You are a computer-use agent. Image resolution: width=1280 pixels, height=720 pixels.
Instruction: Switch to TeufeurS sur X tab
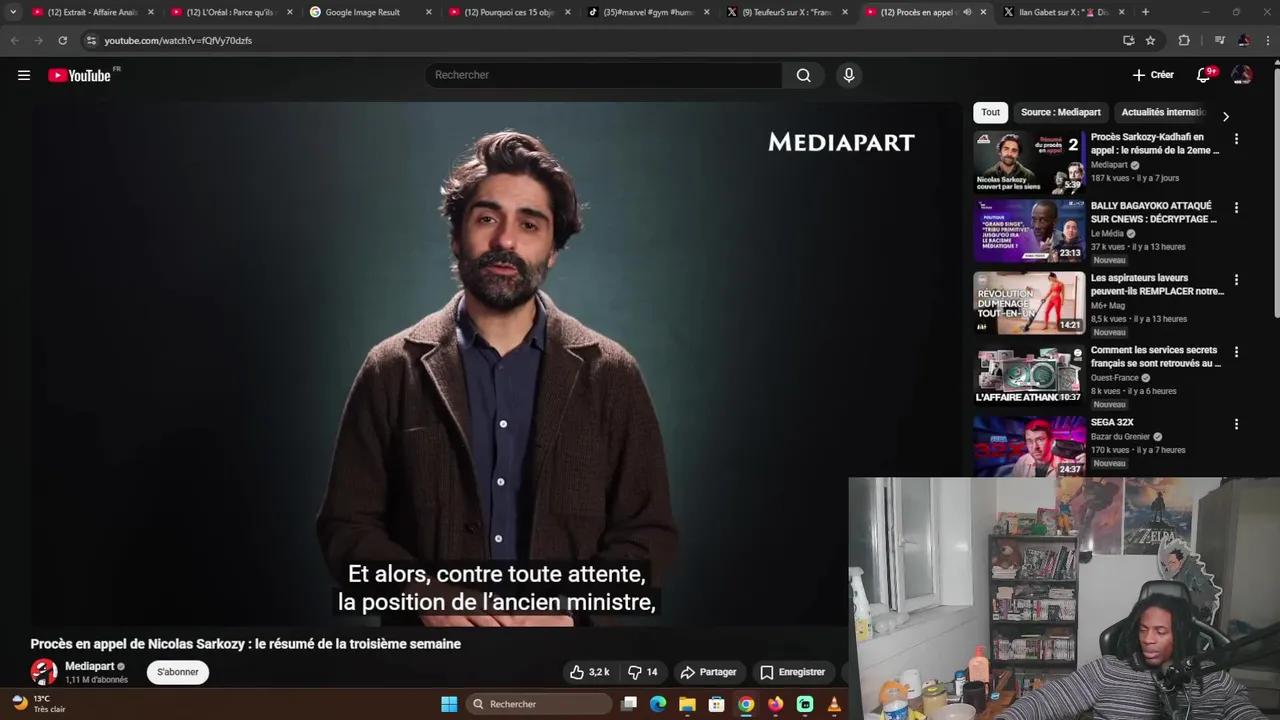click(786, 12)
